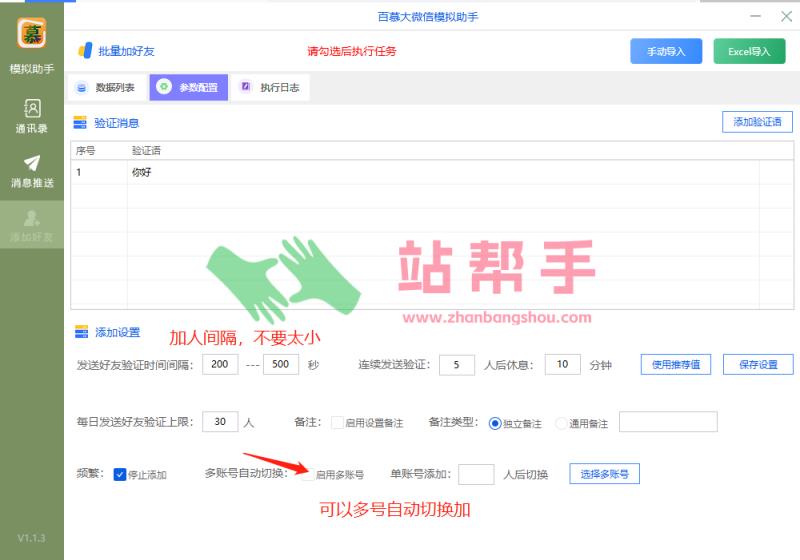Image resolution: width=800 pixels, height=560 pixels.
Task: Switch to the 执行日志 tab
Action: (270, 87)
